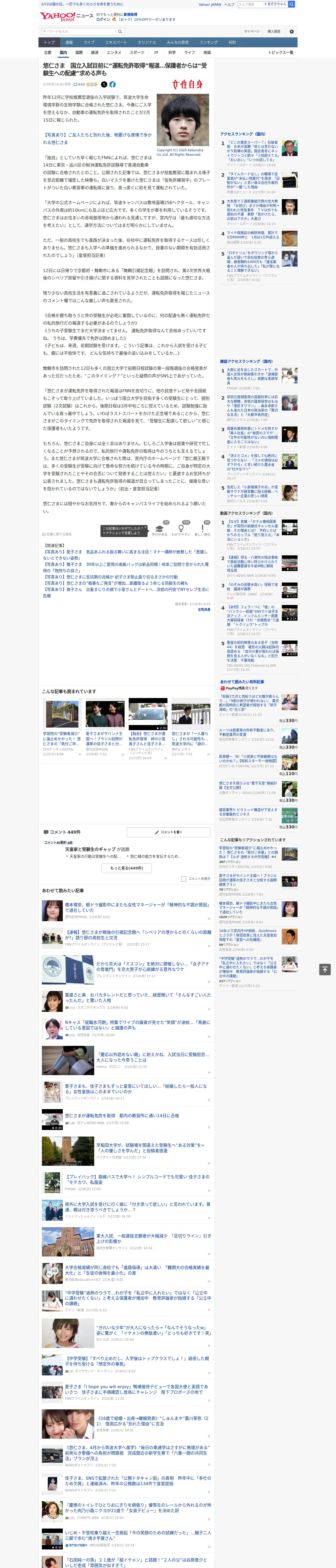Open the 速報 tab

(69, 42)
